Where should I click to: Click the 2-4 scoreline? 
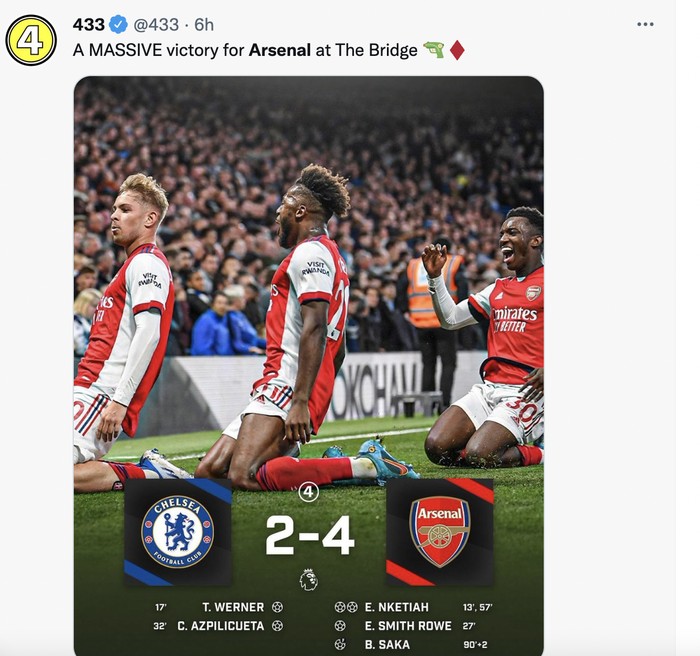click(x=309, y=537)
